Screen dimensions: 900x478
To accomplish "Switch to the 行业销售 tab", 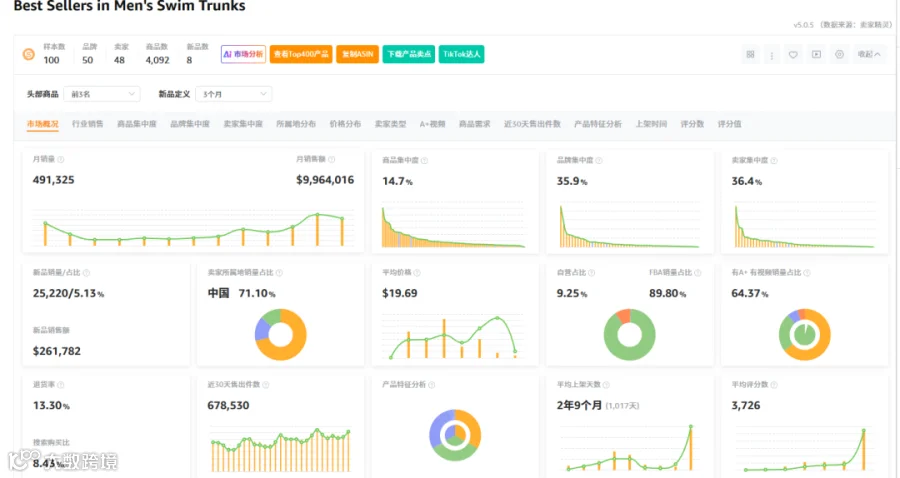I will 88,124.
